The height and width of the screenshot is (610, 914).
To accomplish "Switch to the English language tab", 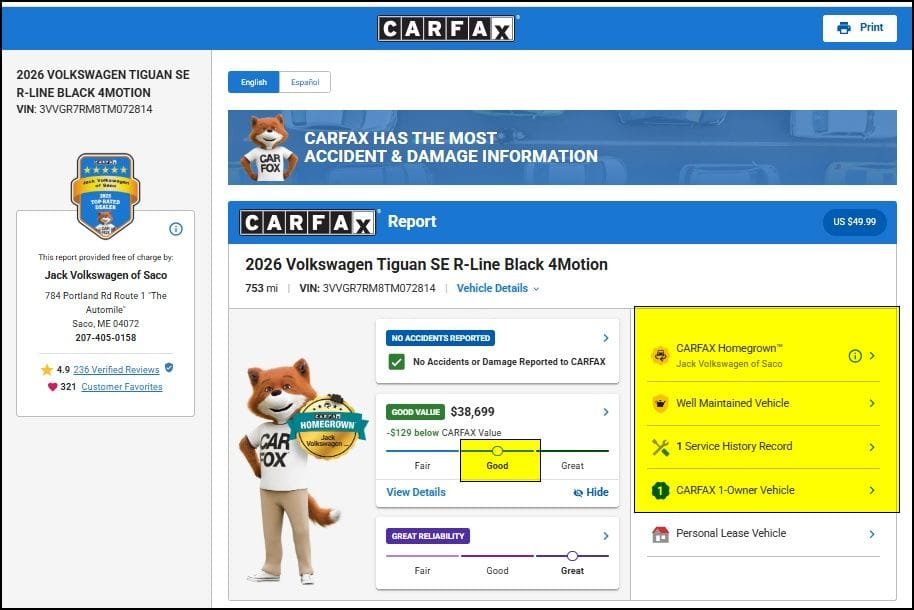I will point(254,82).
